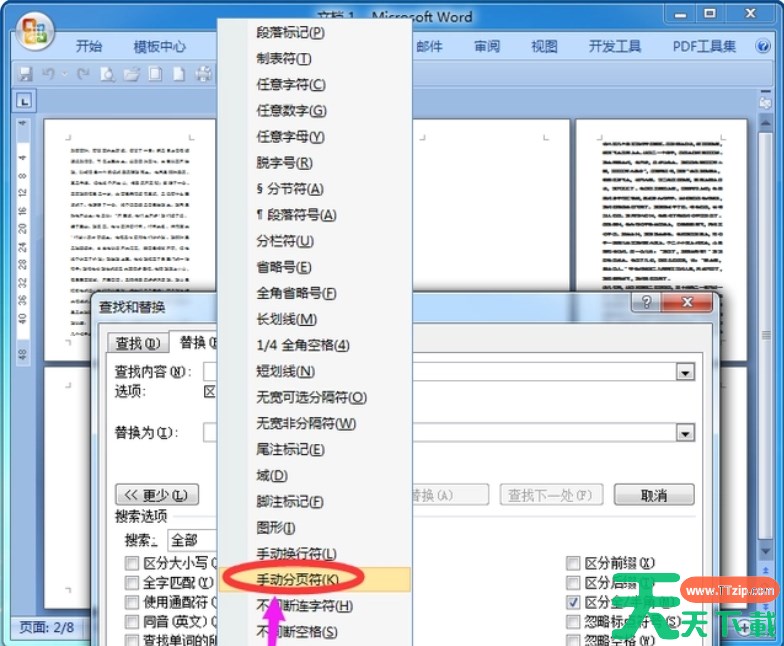Enable the 区分前缀(X) checkbox
Image resolution: width=784 pixels, height=646 pixels.
[x=573, y=564]
